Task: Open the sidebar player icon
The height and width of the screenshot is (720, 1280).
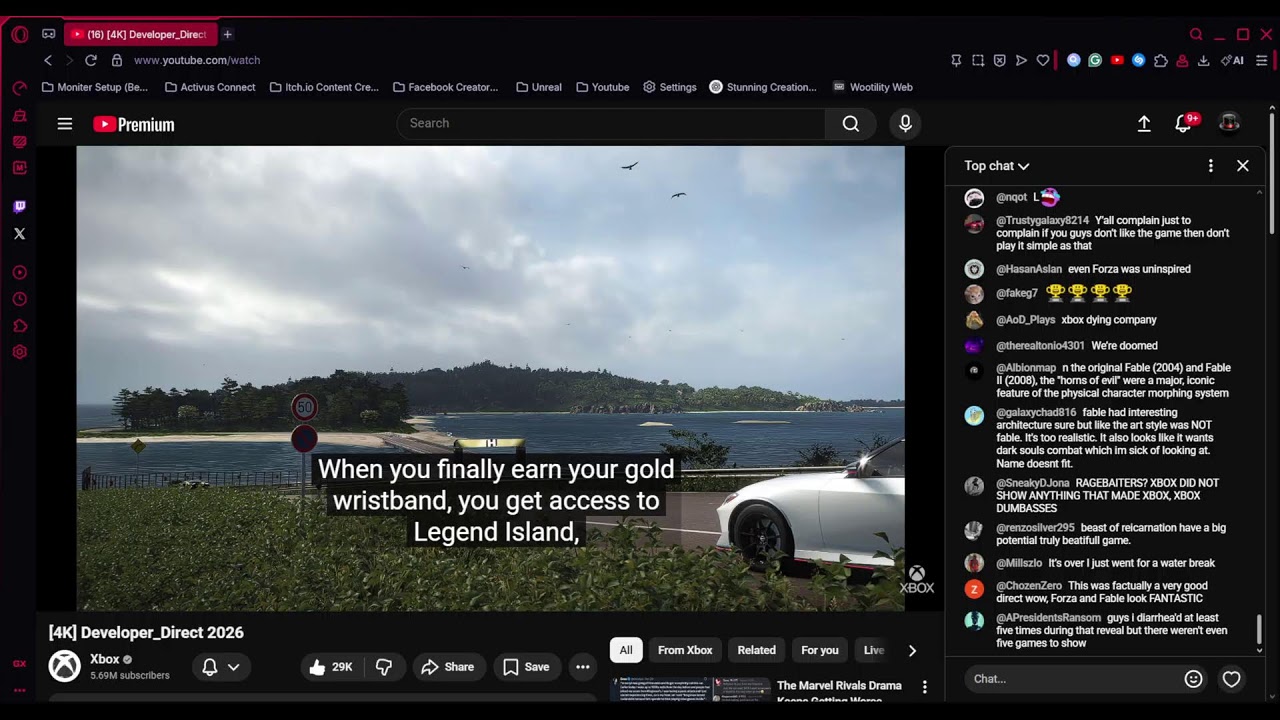Action: (19, 272)
